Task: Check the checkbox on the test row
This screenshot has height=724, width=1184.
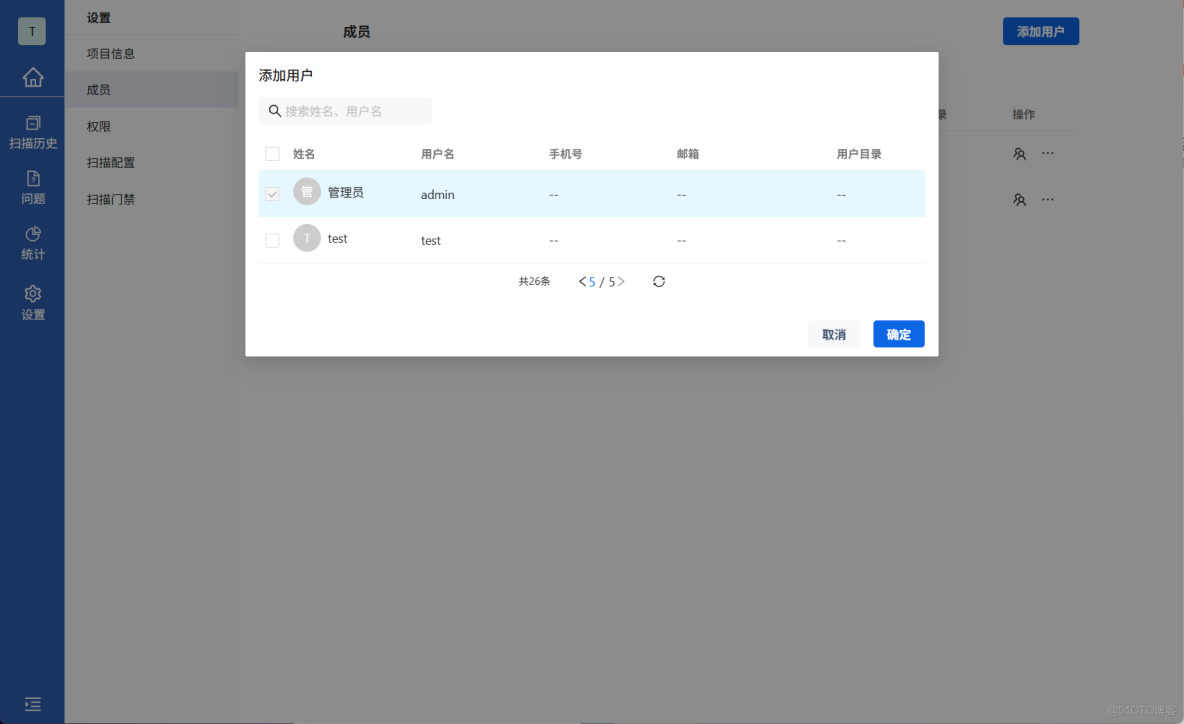Action: (272, 238)
